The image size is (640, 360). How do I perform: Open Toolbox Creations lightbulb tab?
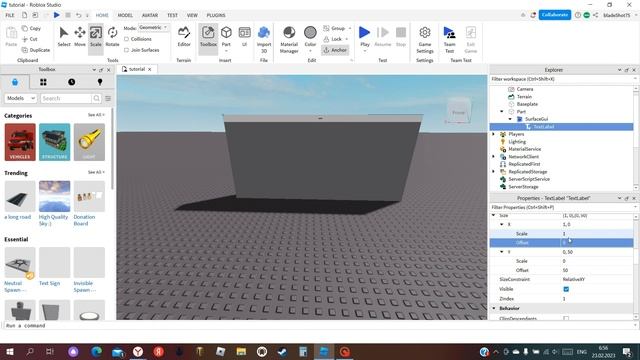(100, 82)
